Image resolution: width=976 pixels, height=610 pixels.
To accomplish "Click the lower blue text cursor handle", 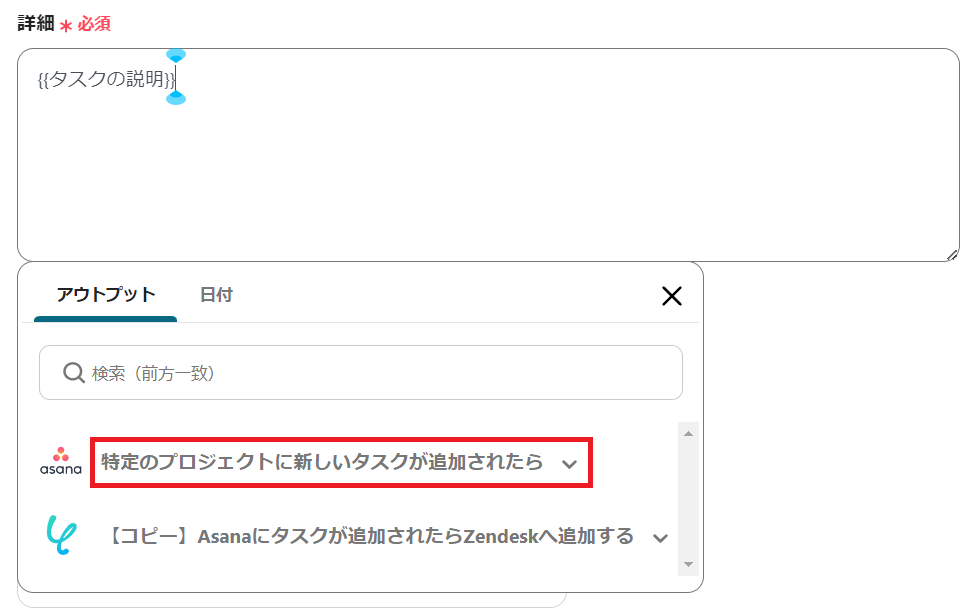I will [x=176, y=97].
